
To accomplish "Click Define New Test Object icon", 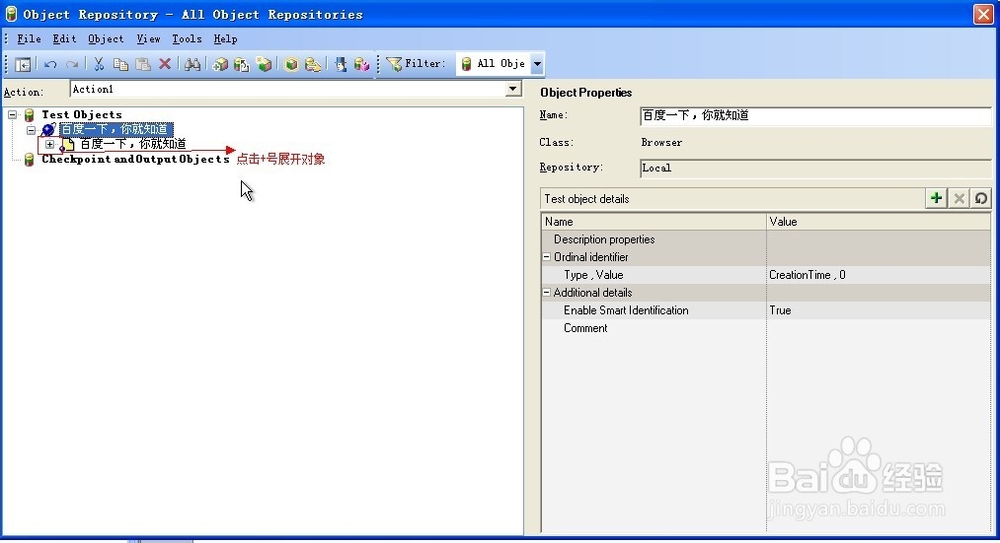I will tap(263, 64).
